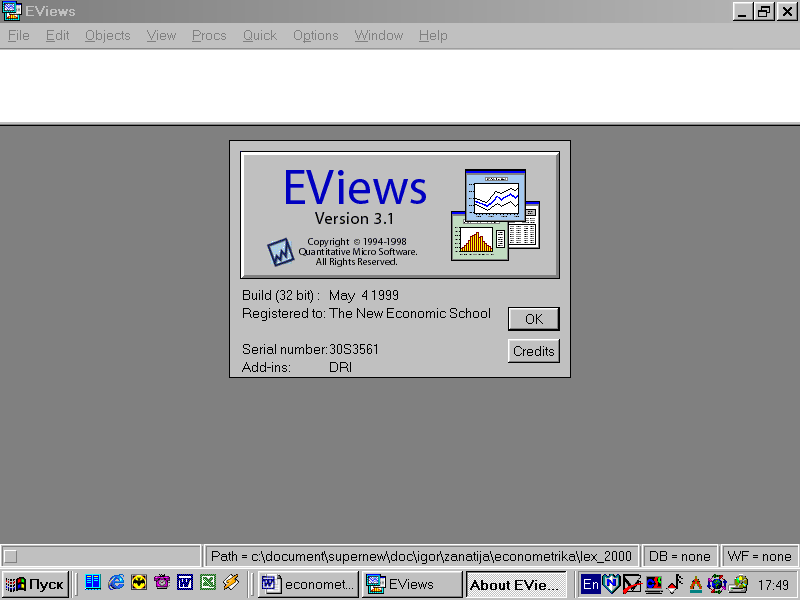Screen dimensions: 800x600
Task: Click the chart windows illustration in About dialog
Action: [x=495, y=215]
